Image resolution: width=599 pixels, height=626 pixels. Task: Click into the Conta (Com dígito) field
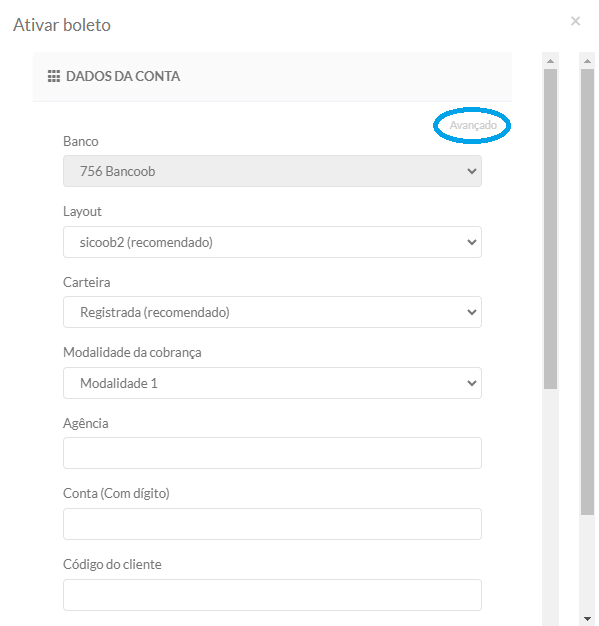tap(272, 524)
